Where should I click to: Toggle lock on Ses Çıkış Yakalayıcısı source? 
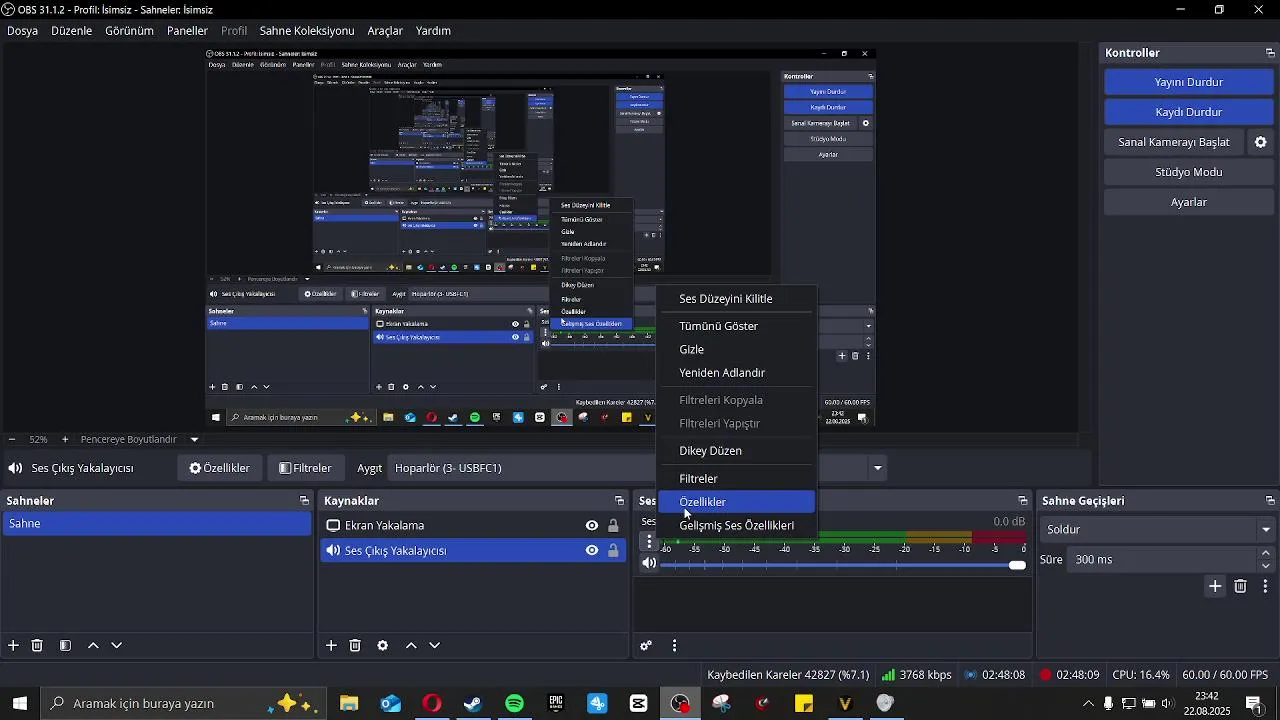tap(613, 551)
